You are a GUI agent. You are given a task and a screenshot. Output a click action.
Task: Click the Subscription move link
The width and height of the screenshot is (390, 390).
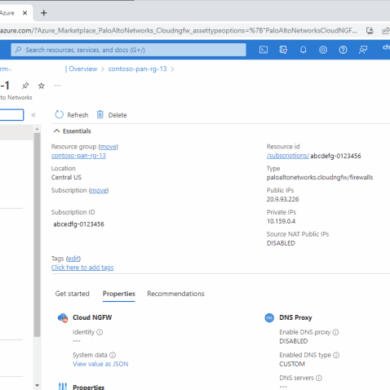point(99,190)
